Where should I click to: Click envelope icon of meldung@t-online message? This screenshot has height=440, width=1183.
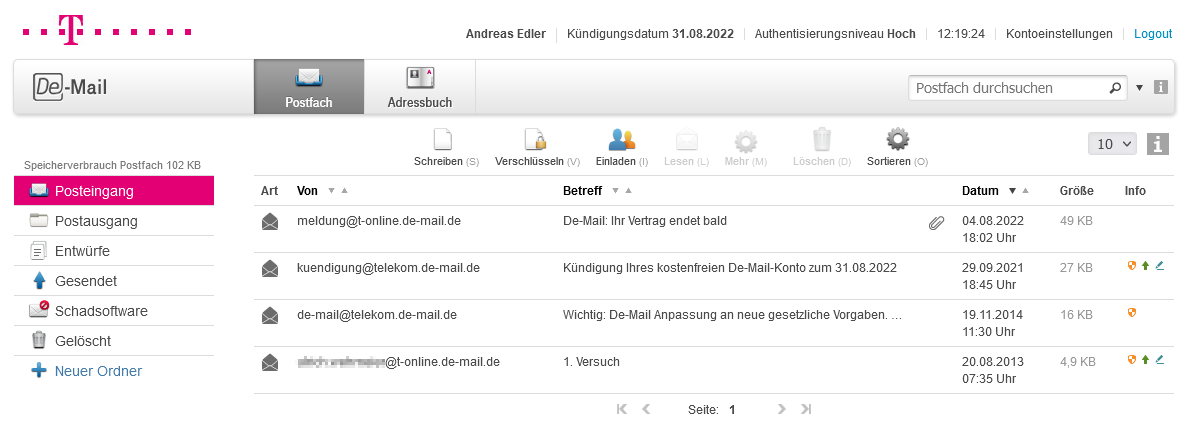coord(270,222)
